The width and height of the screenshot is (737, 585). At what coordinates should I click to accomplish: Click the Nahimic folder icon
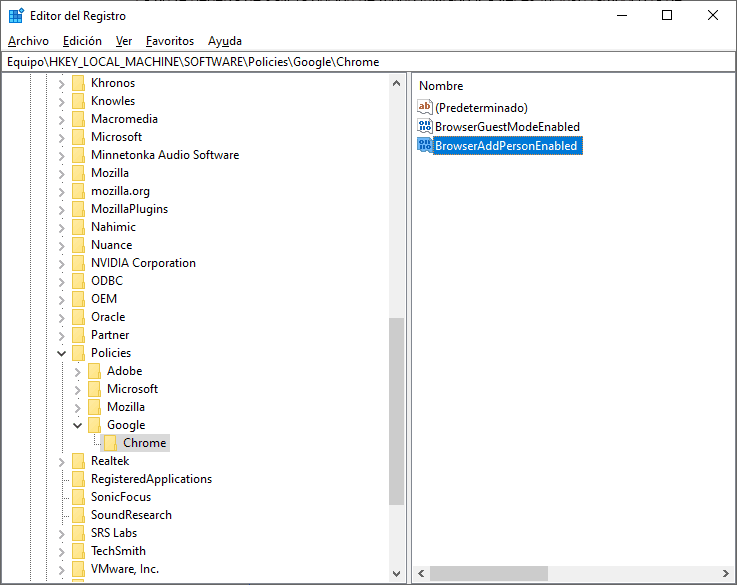click(x=78, y=226)
